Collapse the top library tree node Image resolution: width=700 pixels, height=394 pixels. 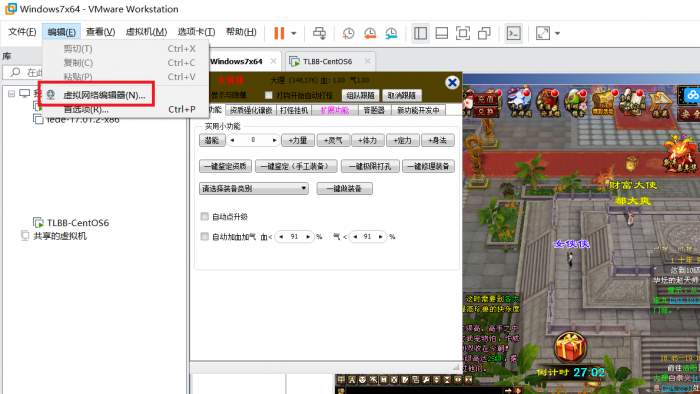point(12,94)
